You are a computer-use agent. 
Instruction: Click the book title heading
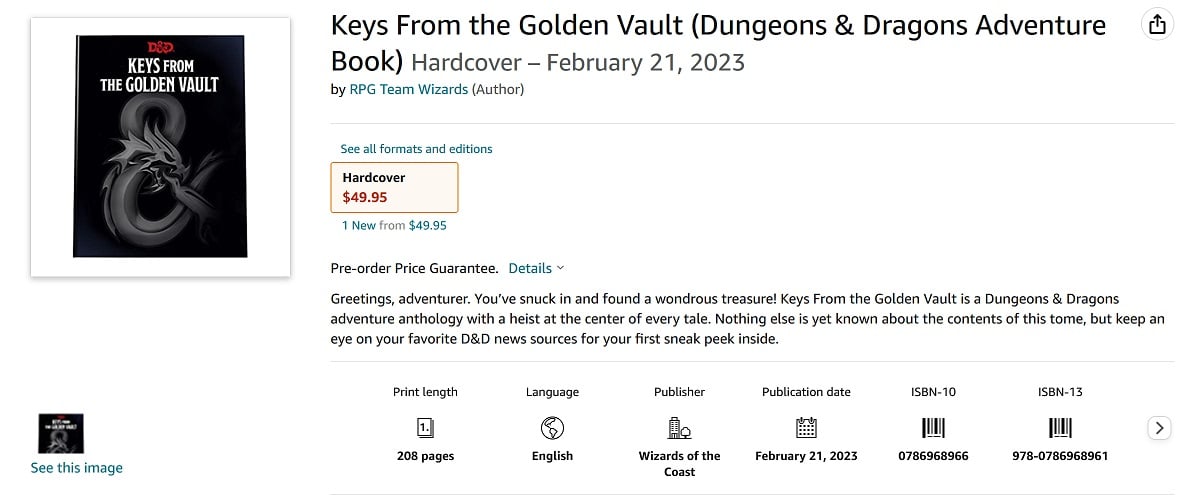point(718,43)
